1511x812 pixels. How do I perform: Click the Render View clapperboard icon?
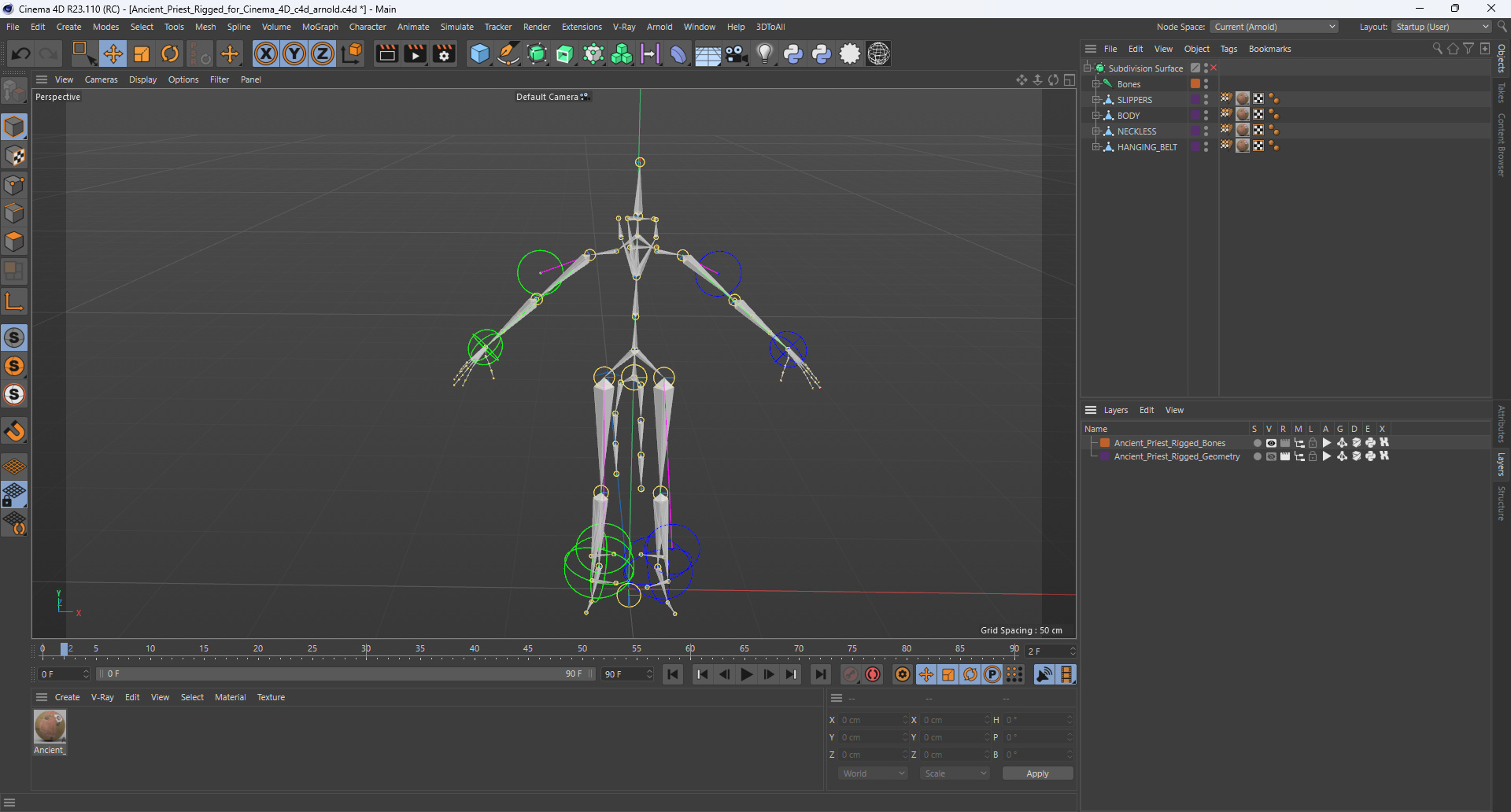386,54
